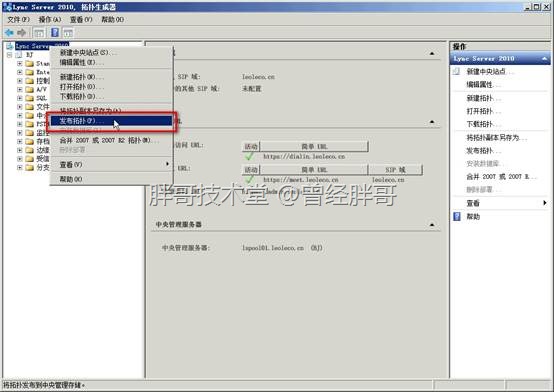The height and width of the screenshot is (392, 554).
Task: Expand the 控制 folder tree node
Action: point(20,81)
